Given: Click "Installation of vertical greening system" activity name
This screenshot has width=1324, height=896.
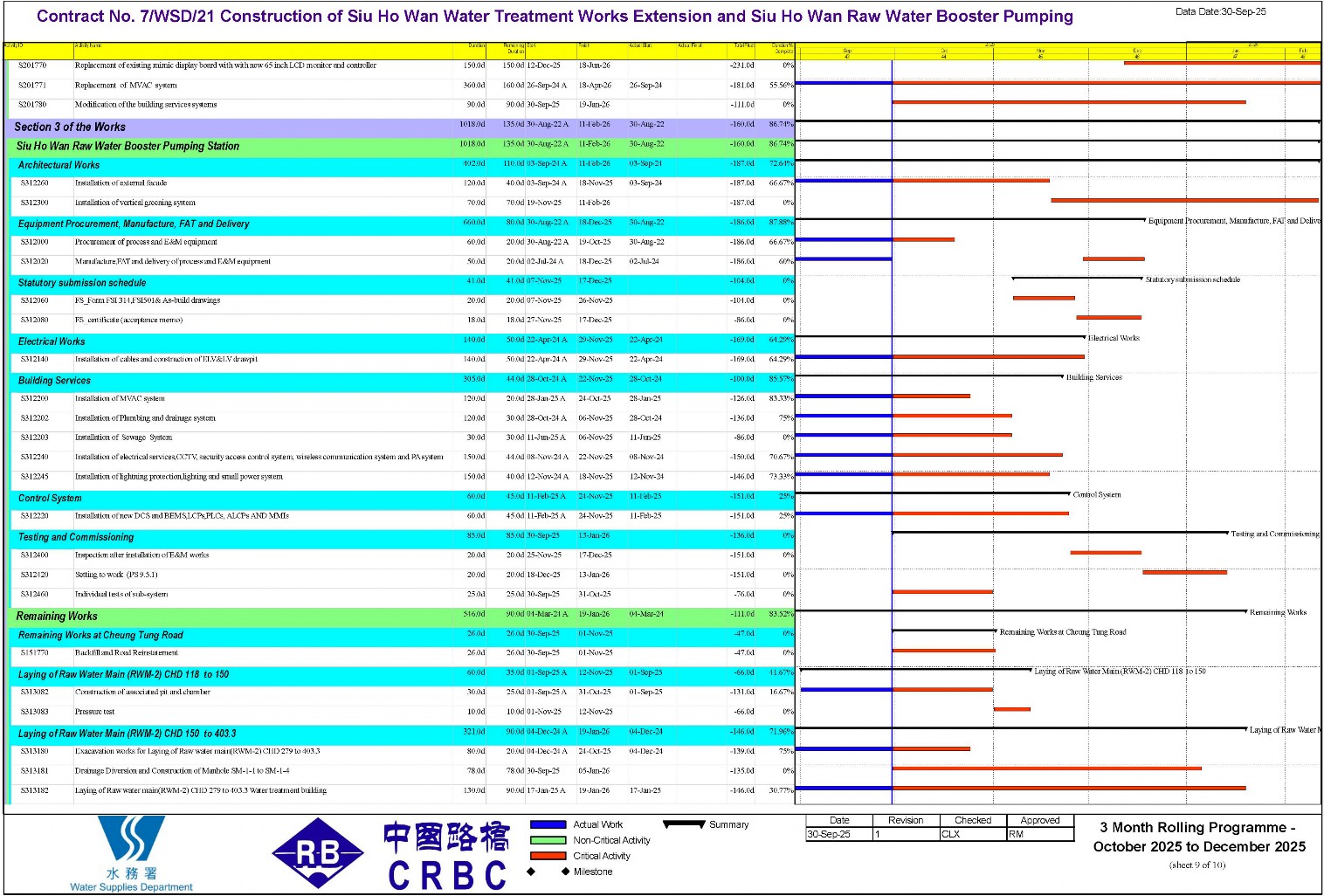Looking at the screenshot, I should tap(135, 203).
